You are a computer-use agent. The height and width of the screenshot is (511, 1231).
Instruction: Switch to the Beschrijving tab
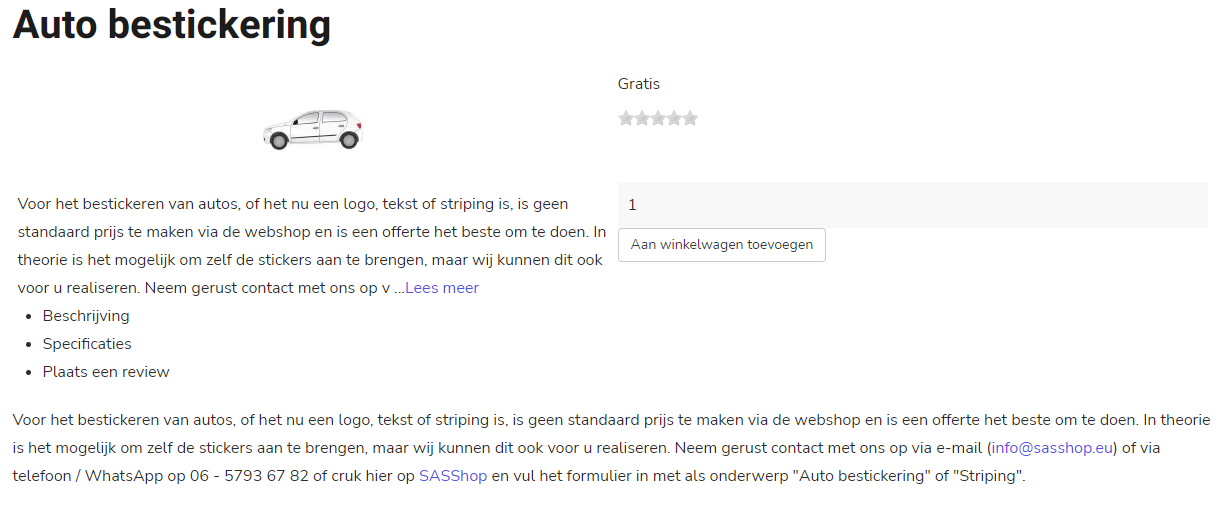86,316
